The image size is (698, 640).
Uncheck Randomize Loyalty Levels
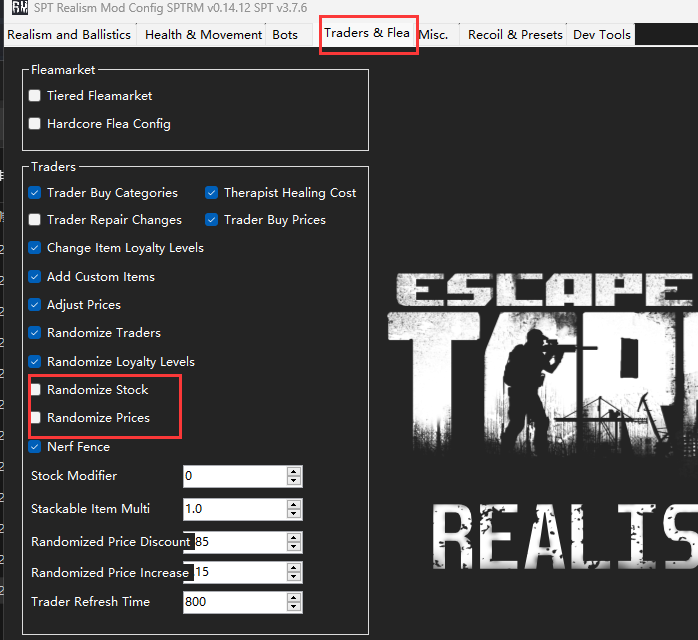pyautogui.click(x=35, y=362)
